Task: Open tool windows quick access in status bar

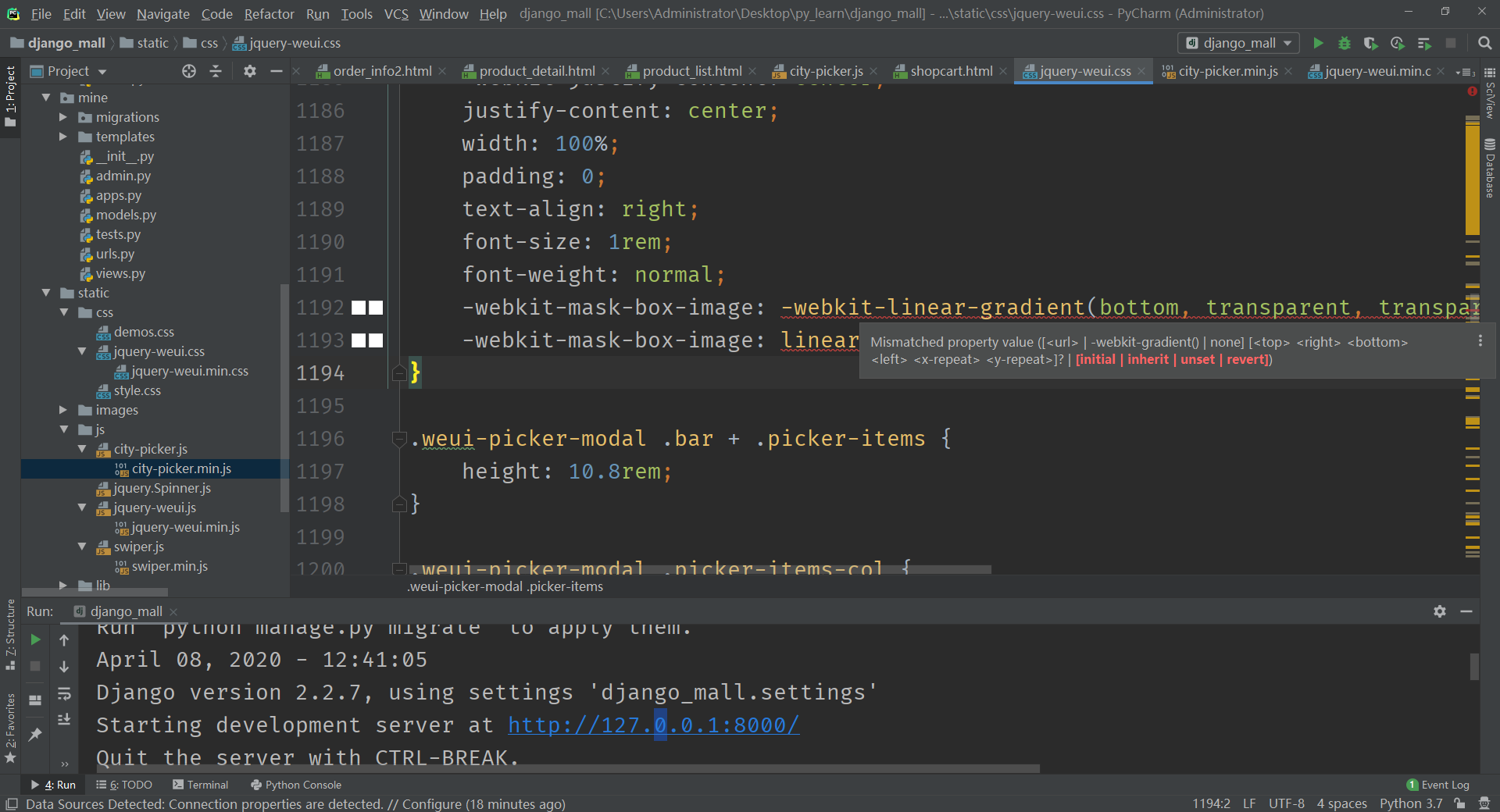Action: pos(12,803)
